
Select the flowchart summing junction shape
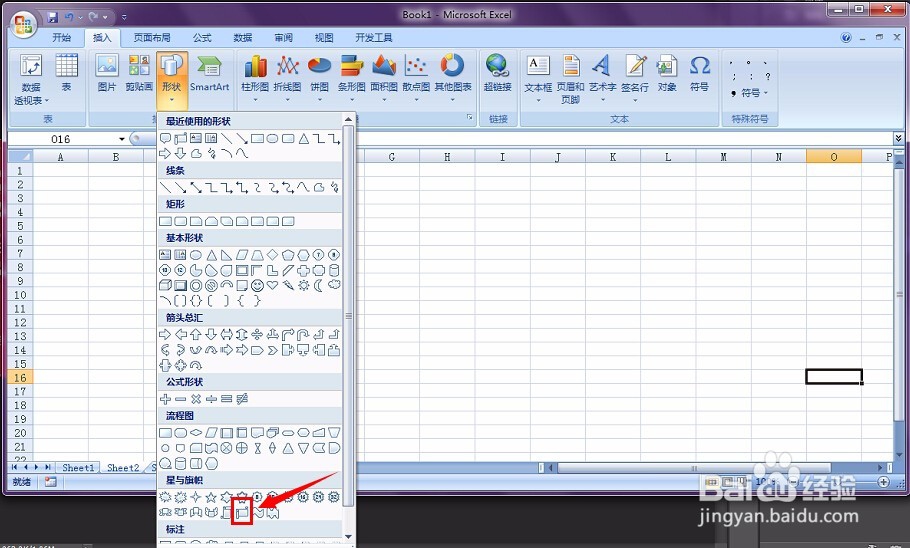(226, 448)
